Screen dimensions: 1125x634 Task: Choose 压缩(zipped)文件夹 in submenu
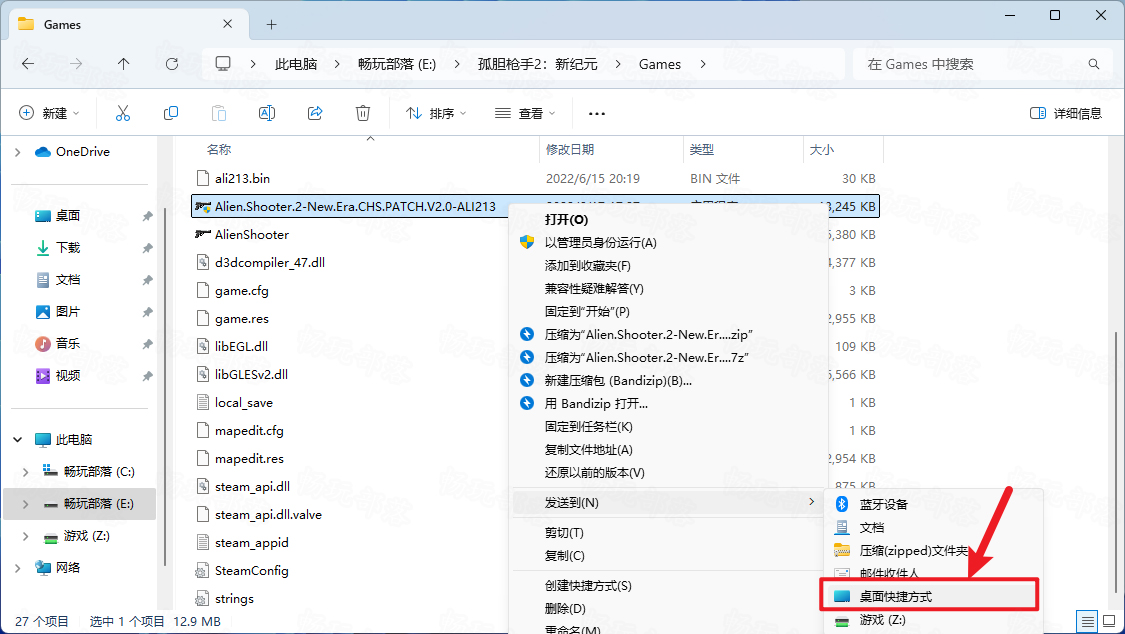pyautogui.click(x=933, y=550)
